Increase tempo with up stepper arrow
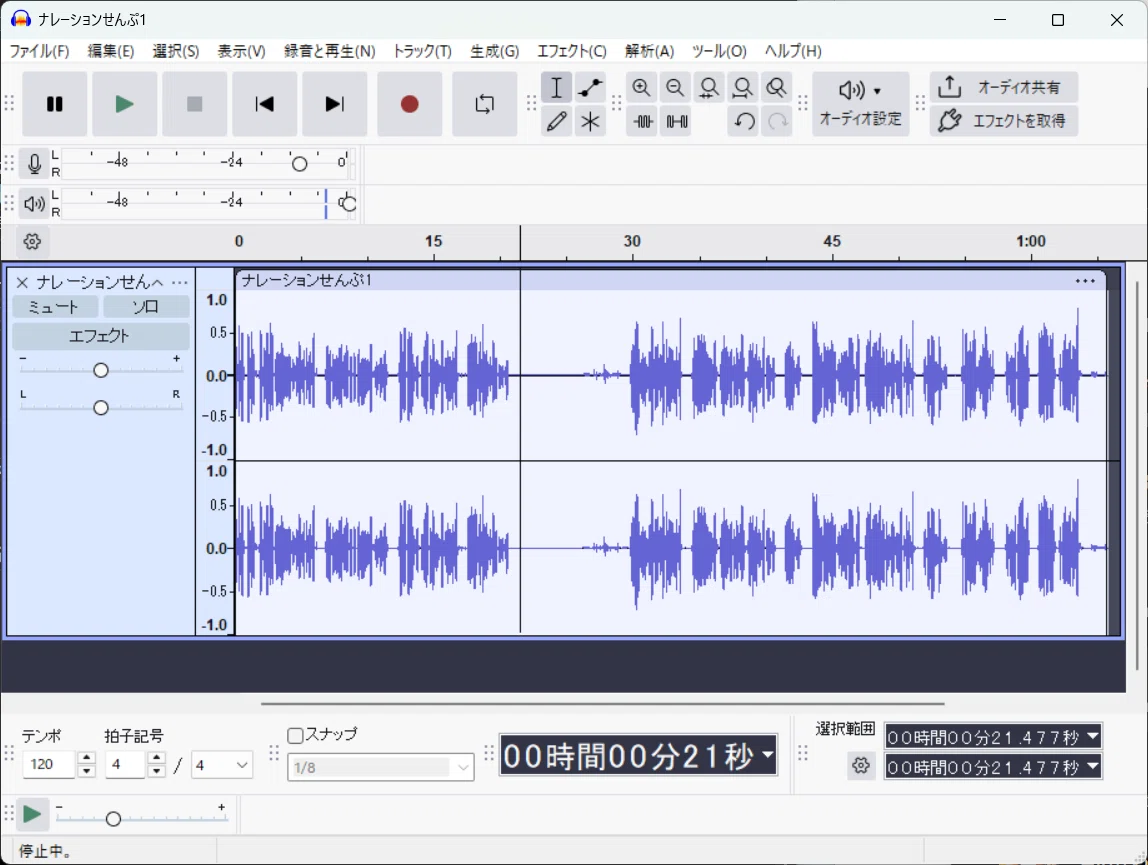Viewport: 1148px width, 865px height. click(x=86, y=758)
